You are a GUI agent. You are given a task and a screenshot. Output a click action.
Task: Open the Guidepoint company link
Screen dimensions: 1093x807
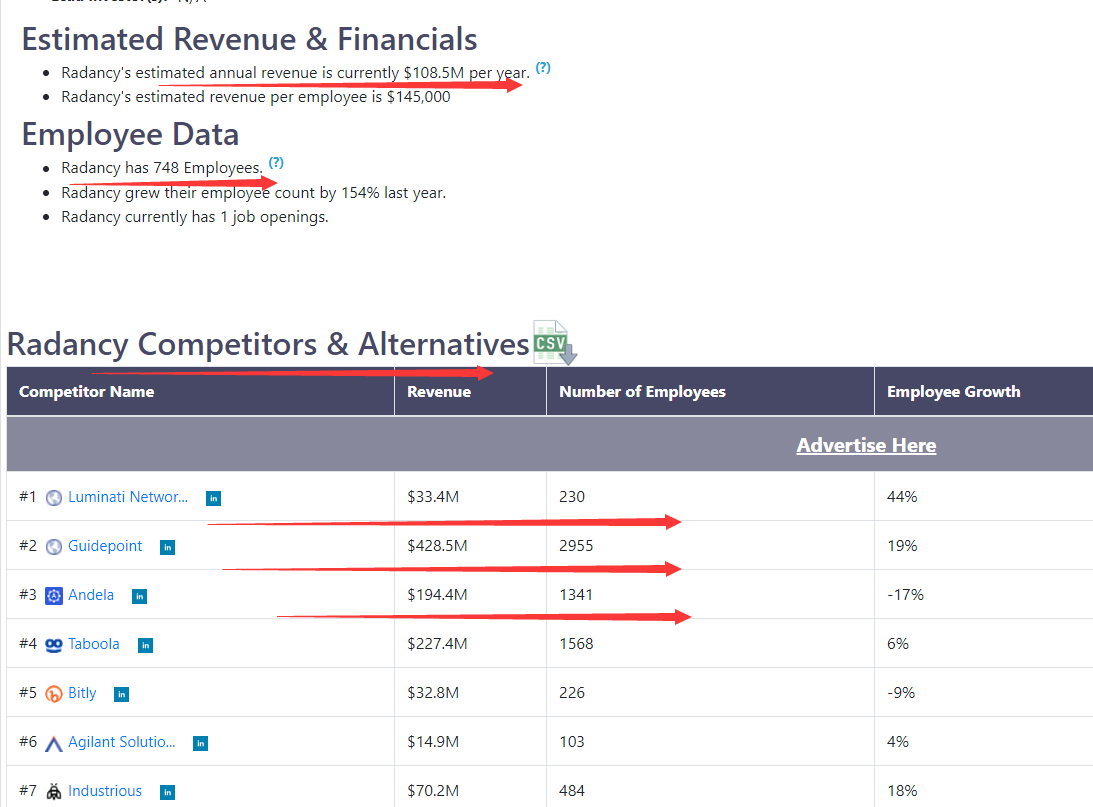pos(105,546)
